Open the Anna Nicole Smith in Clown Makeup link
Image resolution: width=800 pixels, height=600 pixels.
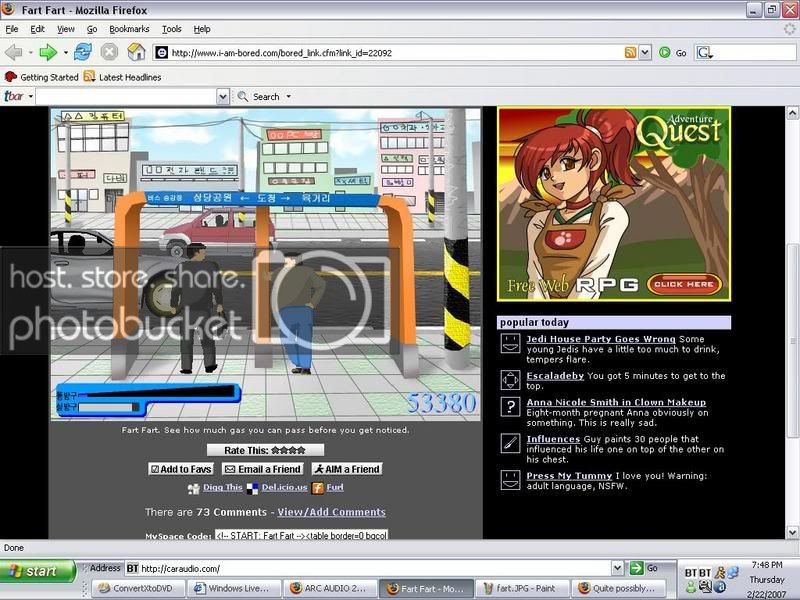[x=616, y=402]
